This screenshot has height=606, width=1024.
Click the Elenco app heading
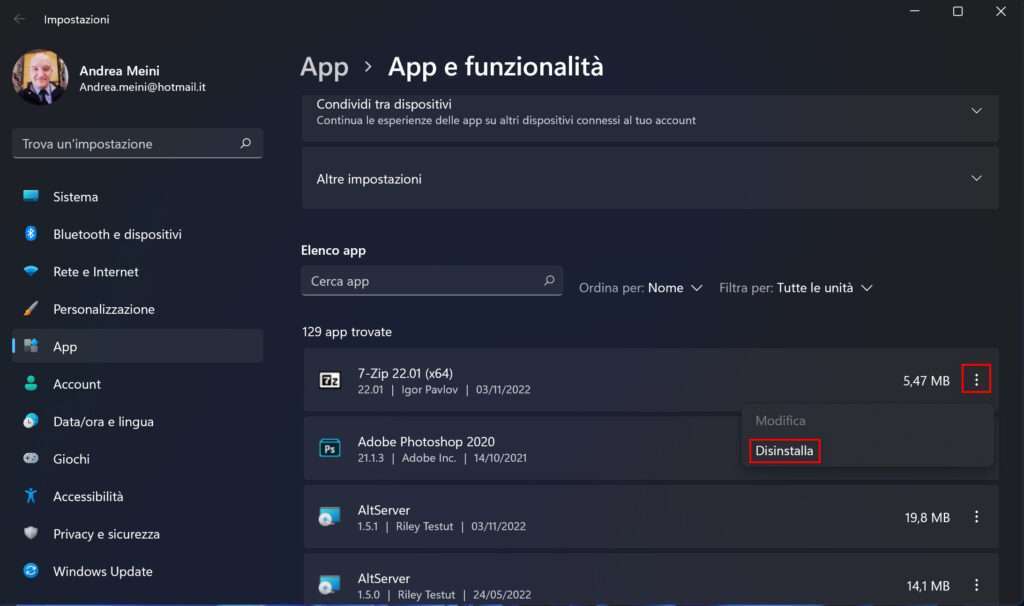[333, 250]
